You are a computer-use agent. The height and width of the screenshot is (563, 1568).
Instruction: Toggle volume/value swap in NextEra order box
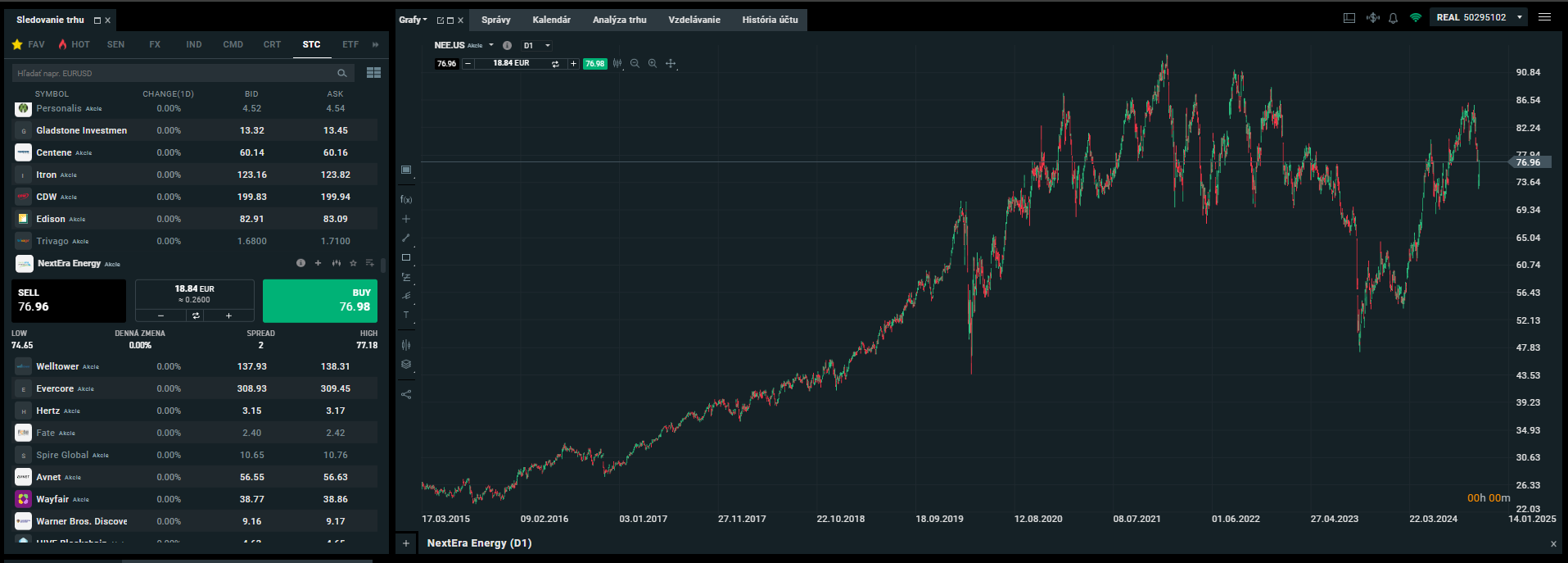pos(196,316)
